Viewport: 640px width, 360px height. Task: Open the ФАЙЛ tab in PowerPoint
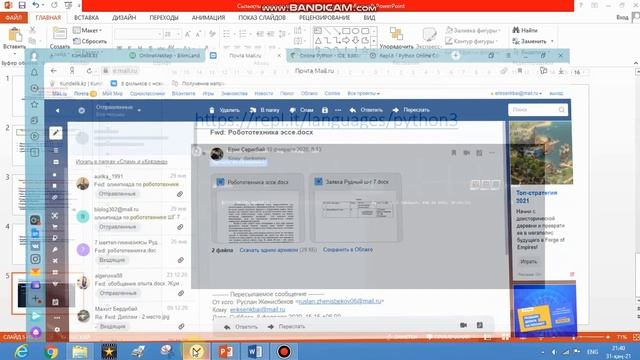[14, 18]
